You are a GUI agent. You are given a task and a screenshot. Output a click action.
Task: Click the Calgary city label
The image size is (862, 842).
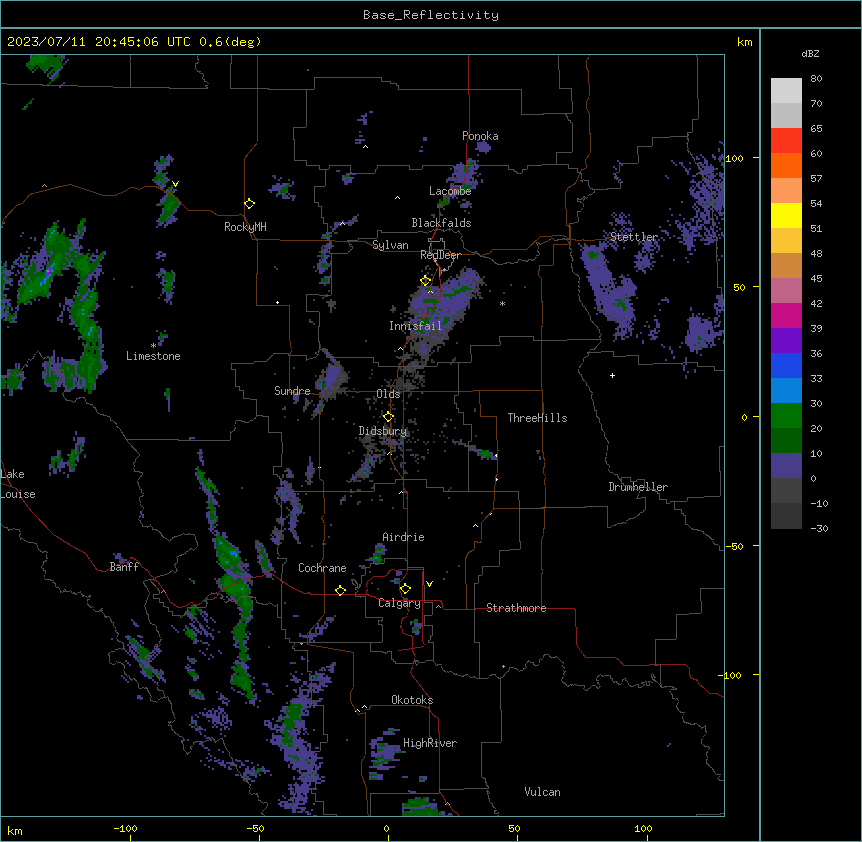click(x=400, y=603)
